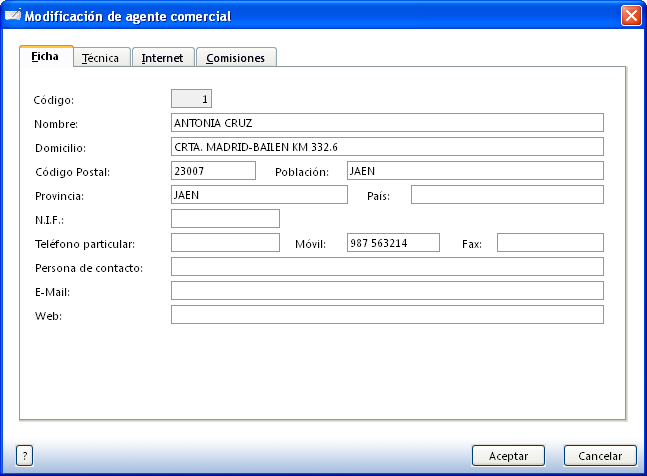Image resolution: width=647 pixels, height=476 pixels.
Task: Click the N.I.F. input box
Action: point(225,219)
